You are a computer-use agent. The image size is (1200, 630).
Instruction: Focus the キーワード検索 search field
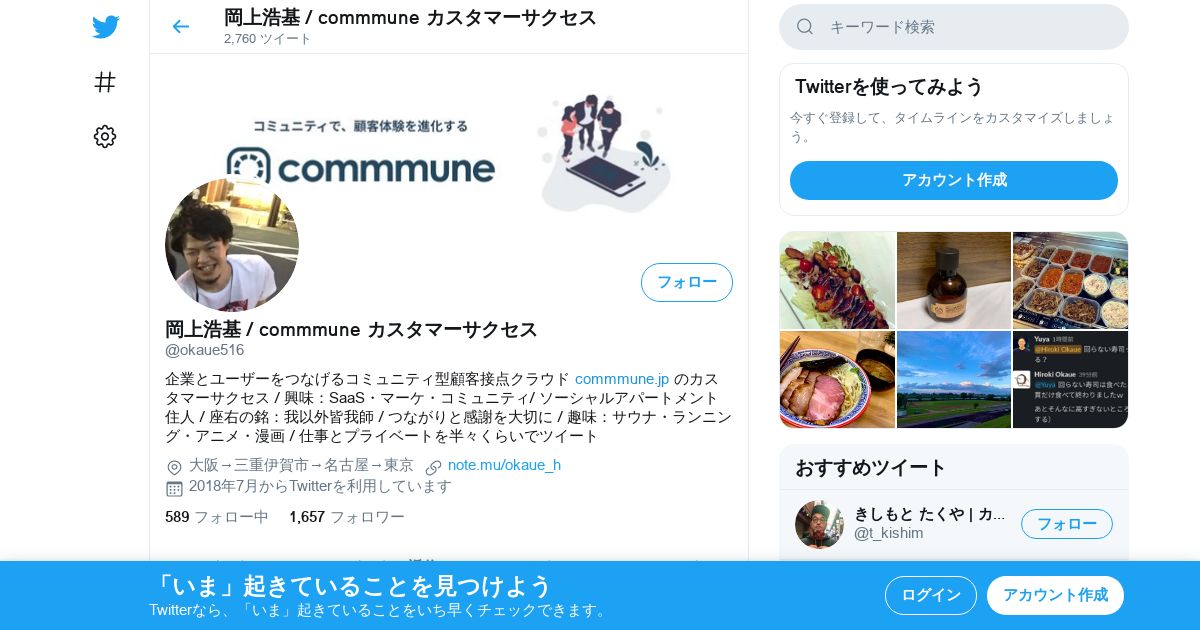(954, 27)
